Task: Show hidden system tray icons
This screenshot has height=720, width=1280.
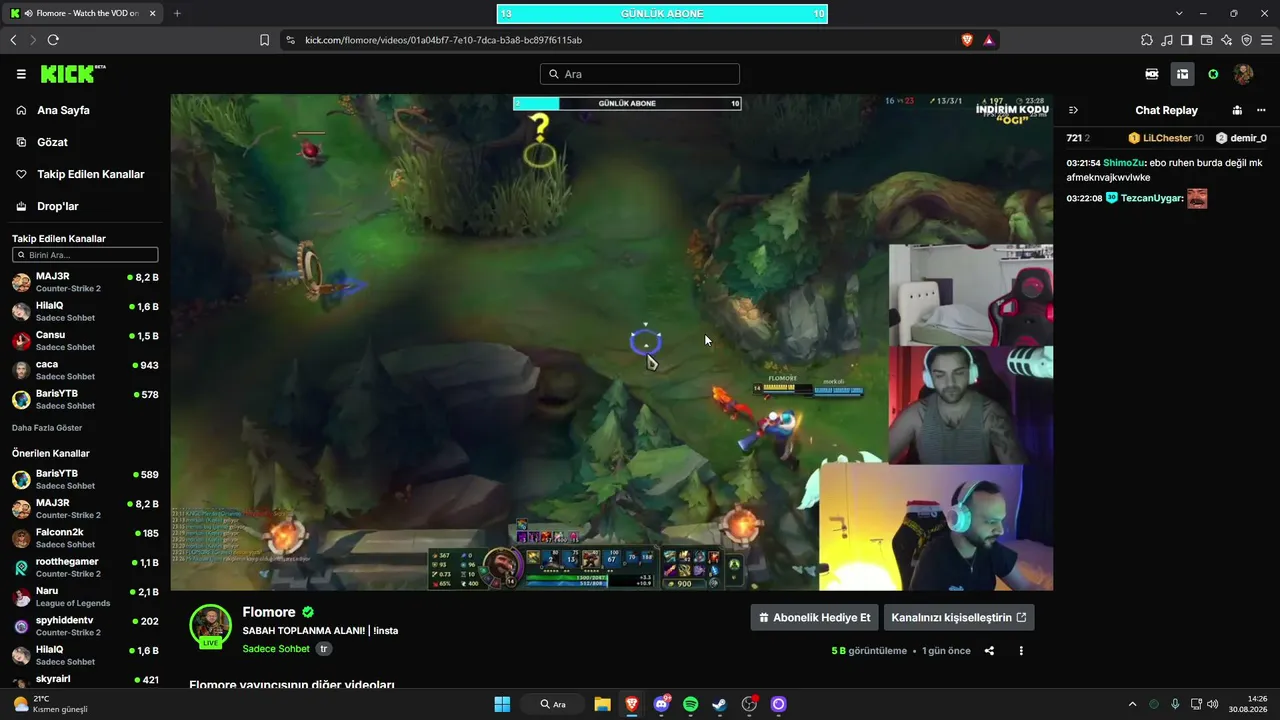Action: click(x=1132, y=704)
